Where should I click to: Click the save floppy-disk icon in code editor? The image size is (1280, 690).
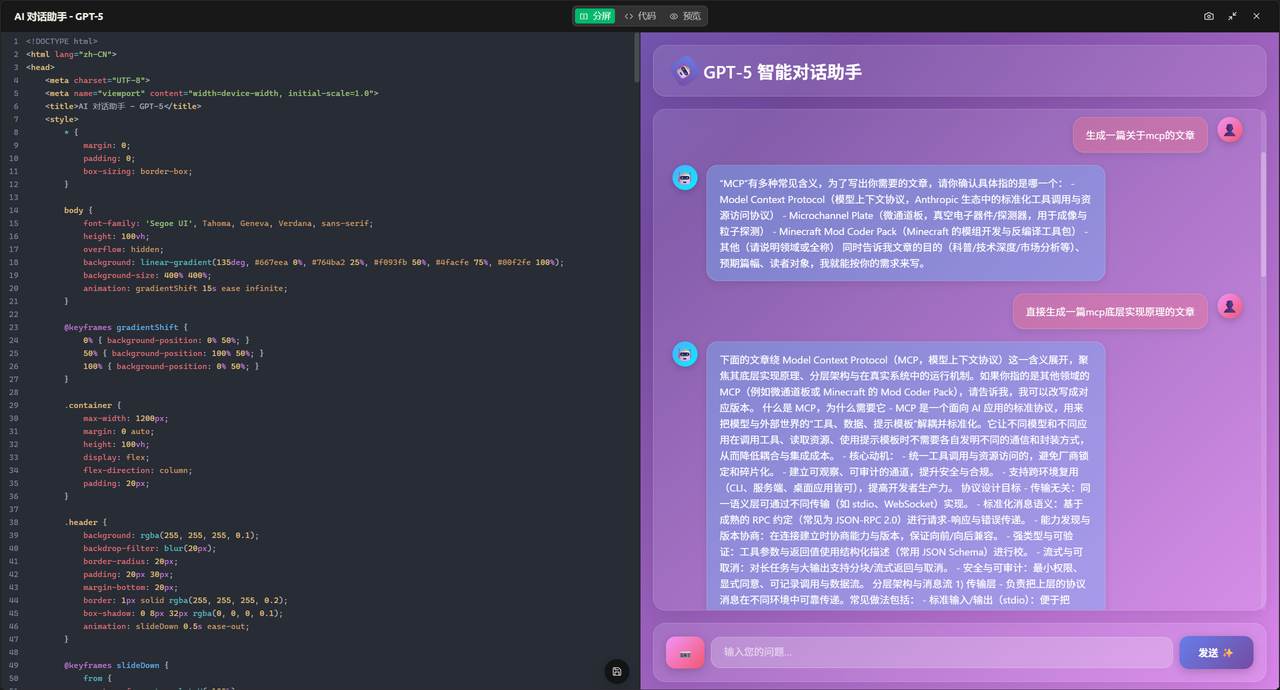pyautogui.click(x=617, y=671)
